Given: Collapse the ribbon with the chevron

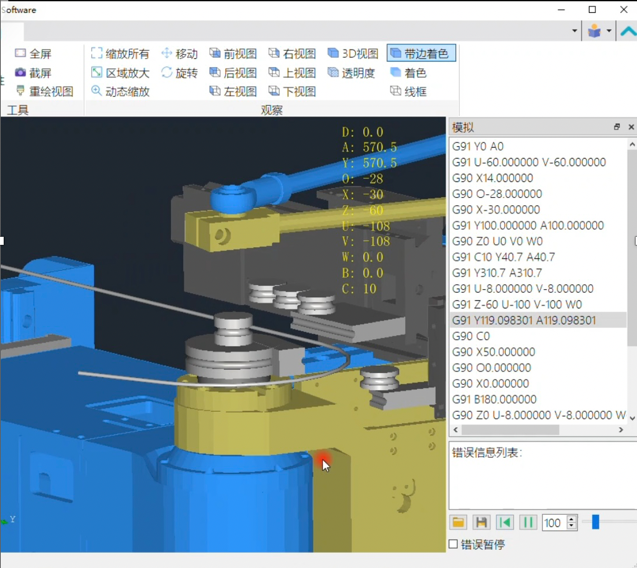Looking at the screenshot, I should click(628, 31).
